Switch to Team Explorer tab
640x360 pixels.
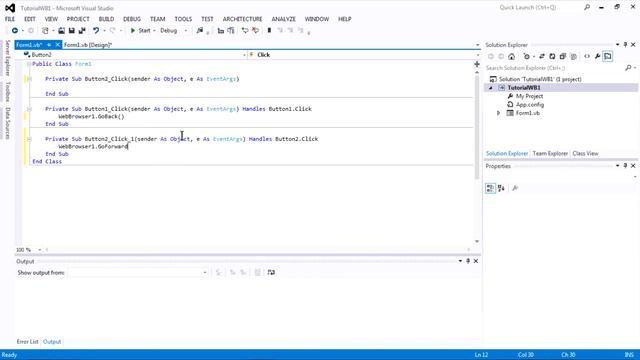click(x=550, y=153)
